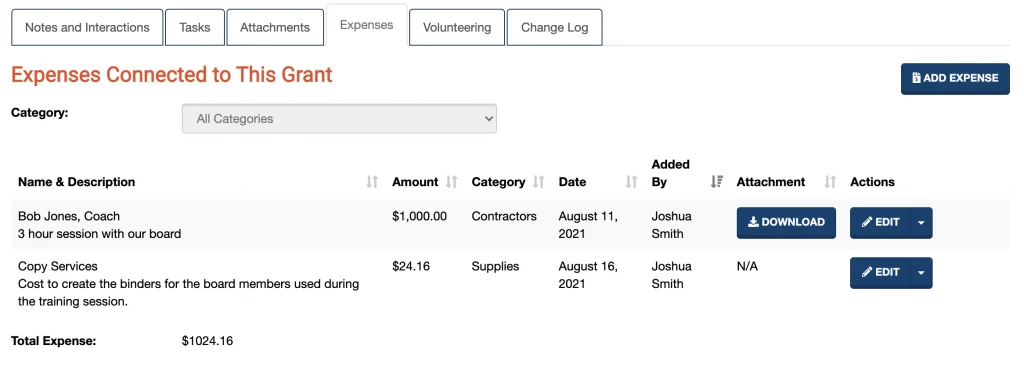Open the Notes and Interactions tab

tap(87, 27)
